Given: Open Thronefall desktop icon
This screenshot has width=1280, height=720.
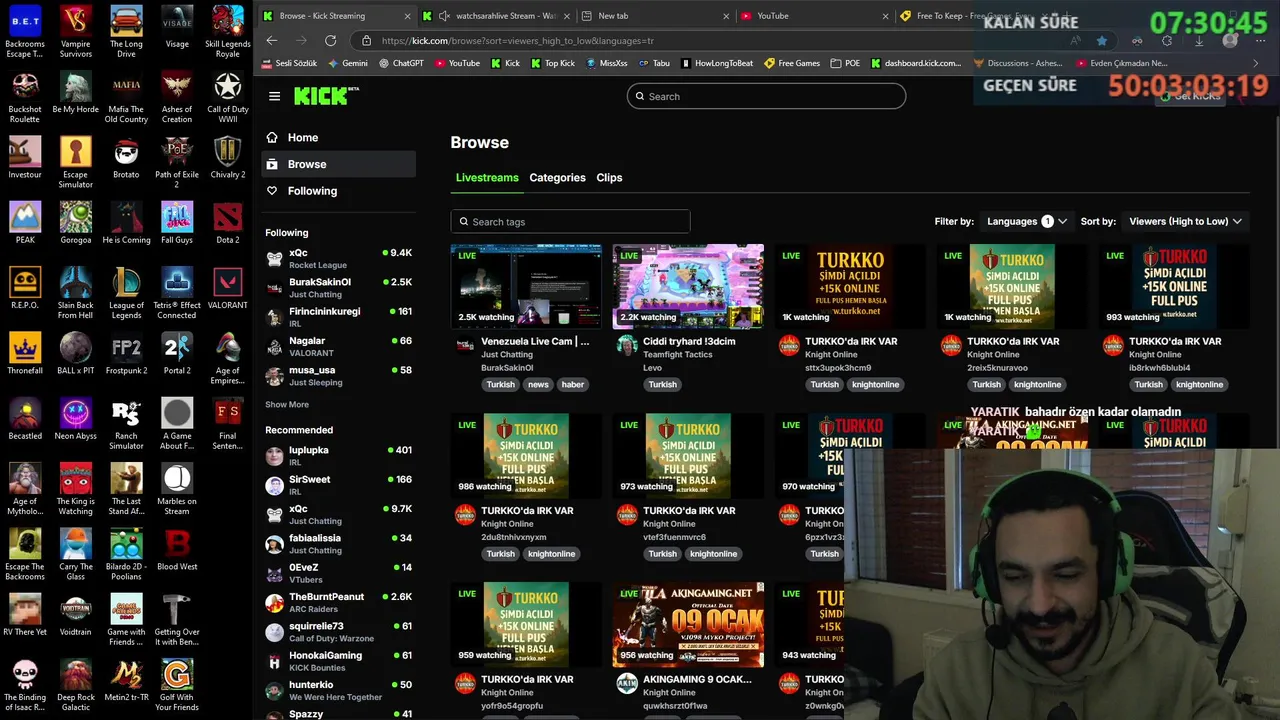Looking at the screenshot, I should coord(25,354).
